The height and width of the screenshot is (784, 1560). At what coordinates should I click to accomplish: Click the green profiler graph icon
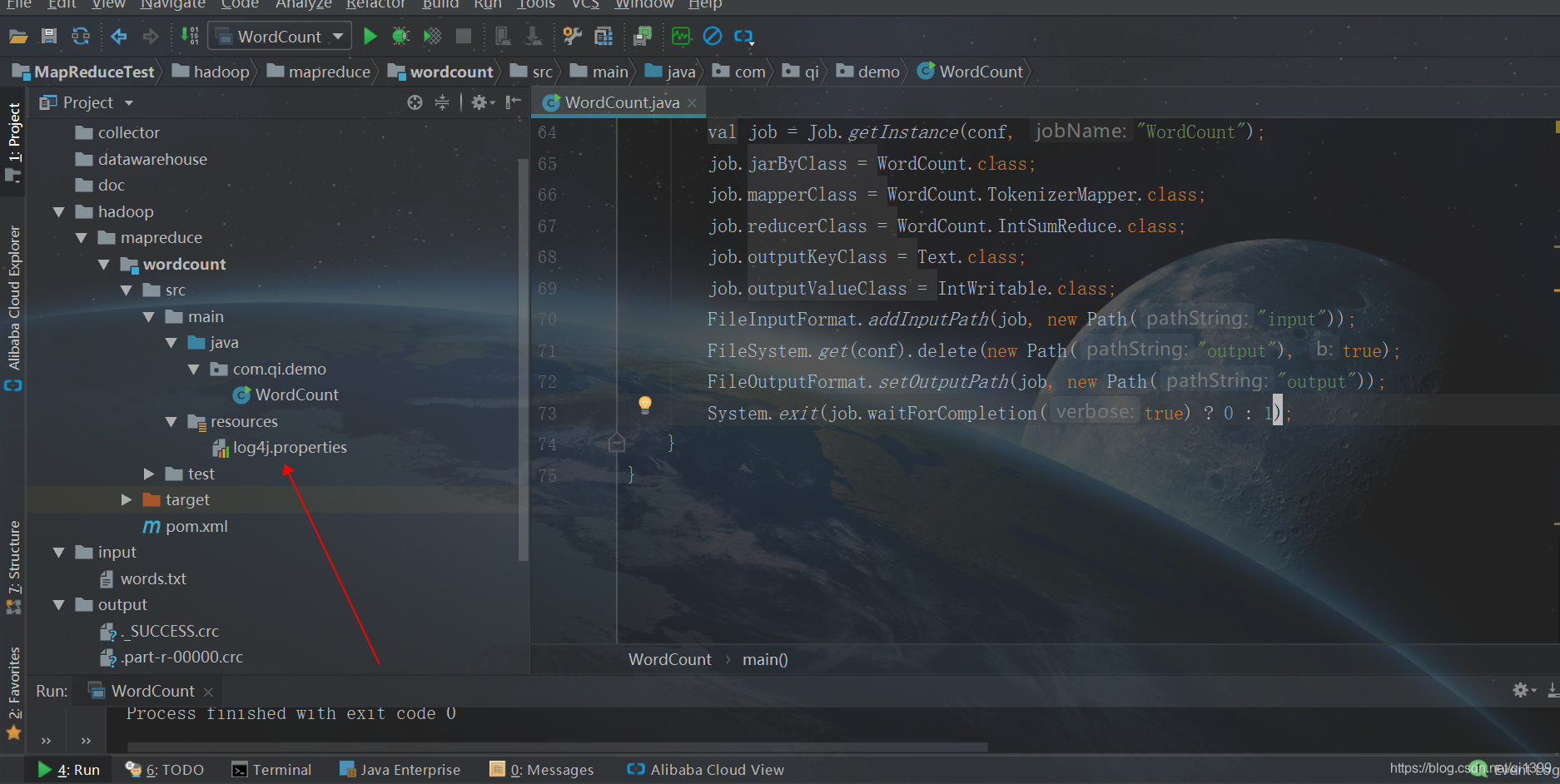pos(681,37)
